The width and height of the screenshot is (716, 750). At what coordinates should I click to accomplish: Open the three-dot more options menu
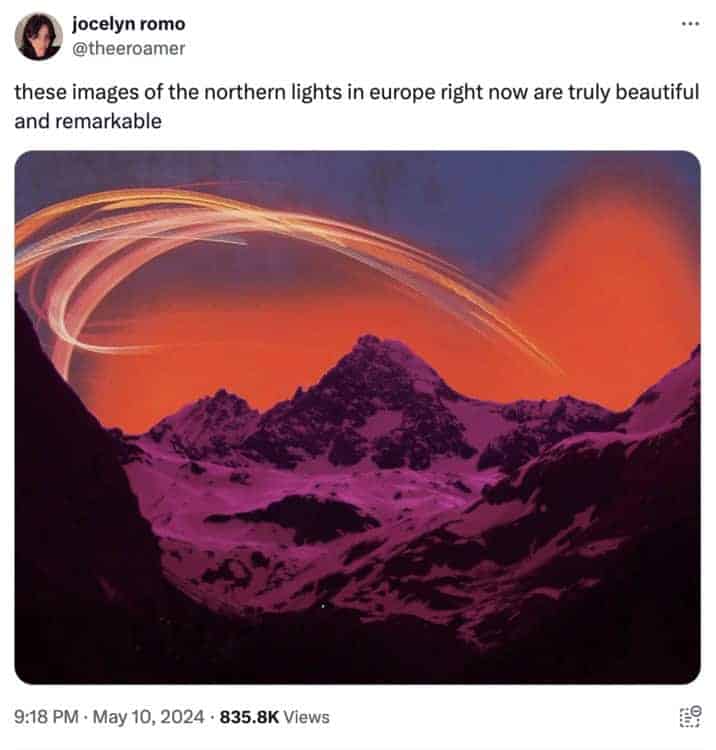[x=690, y=23]
